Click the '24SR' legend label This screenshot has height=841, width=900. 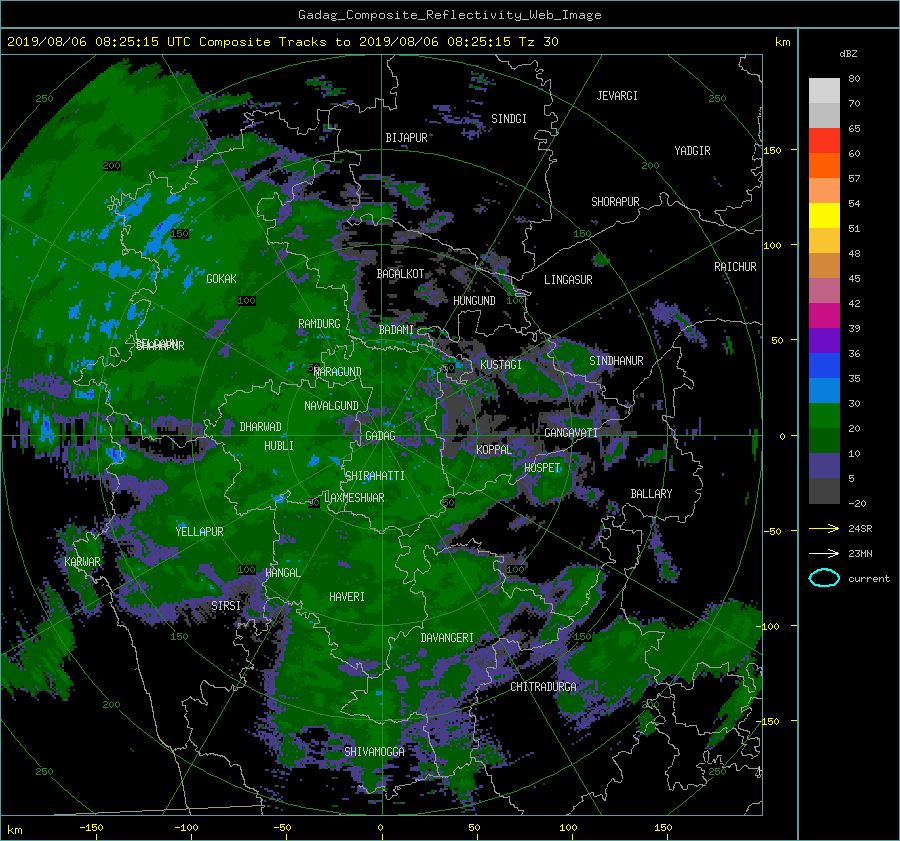pos(860,529)
